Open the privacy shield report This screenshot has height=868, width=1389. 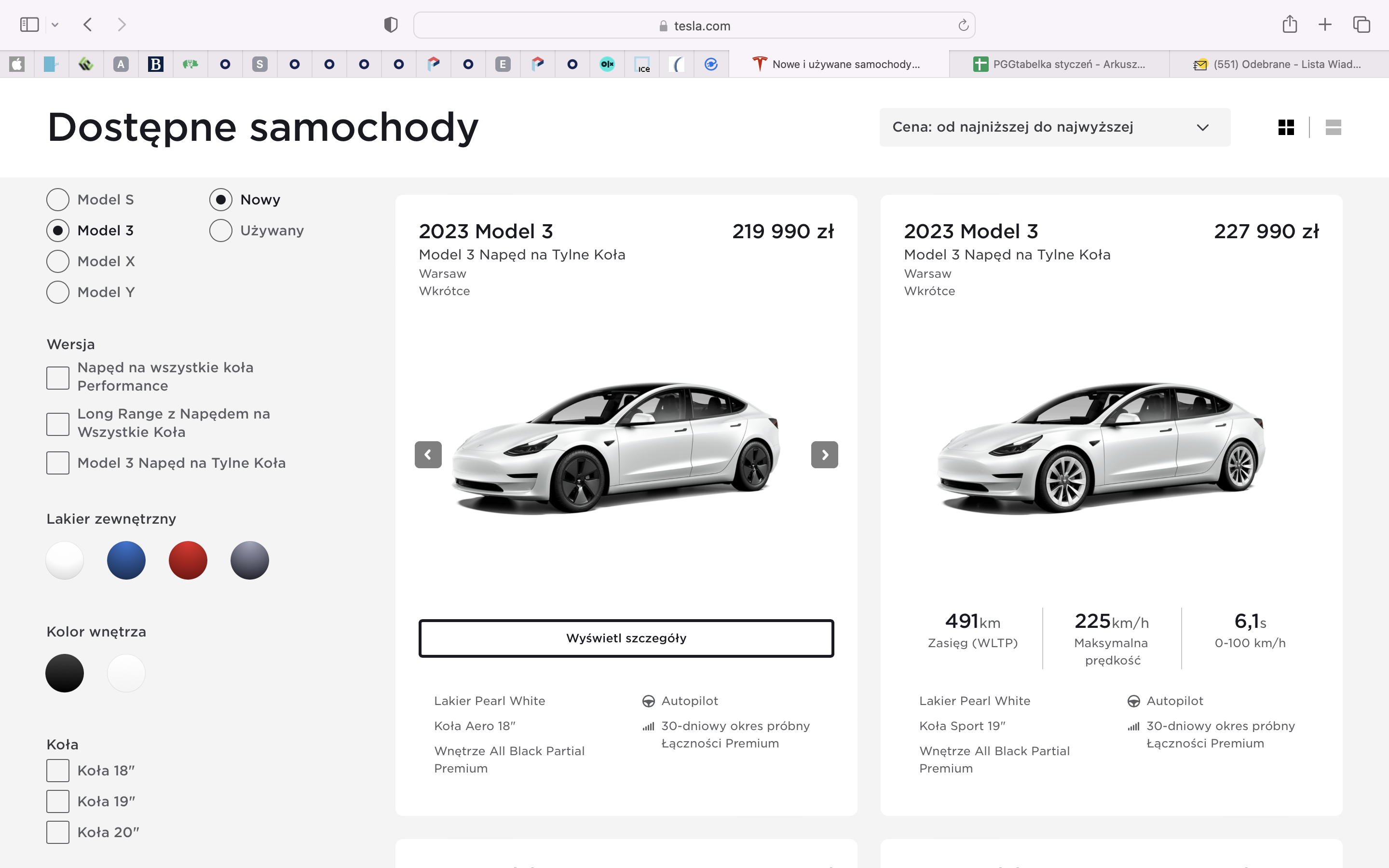(x=390, y=25)
